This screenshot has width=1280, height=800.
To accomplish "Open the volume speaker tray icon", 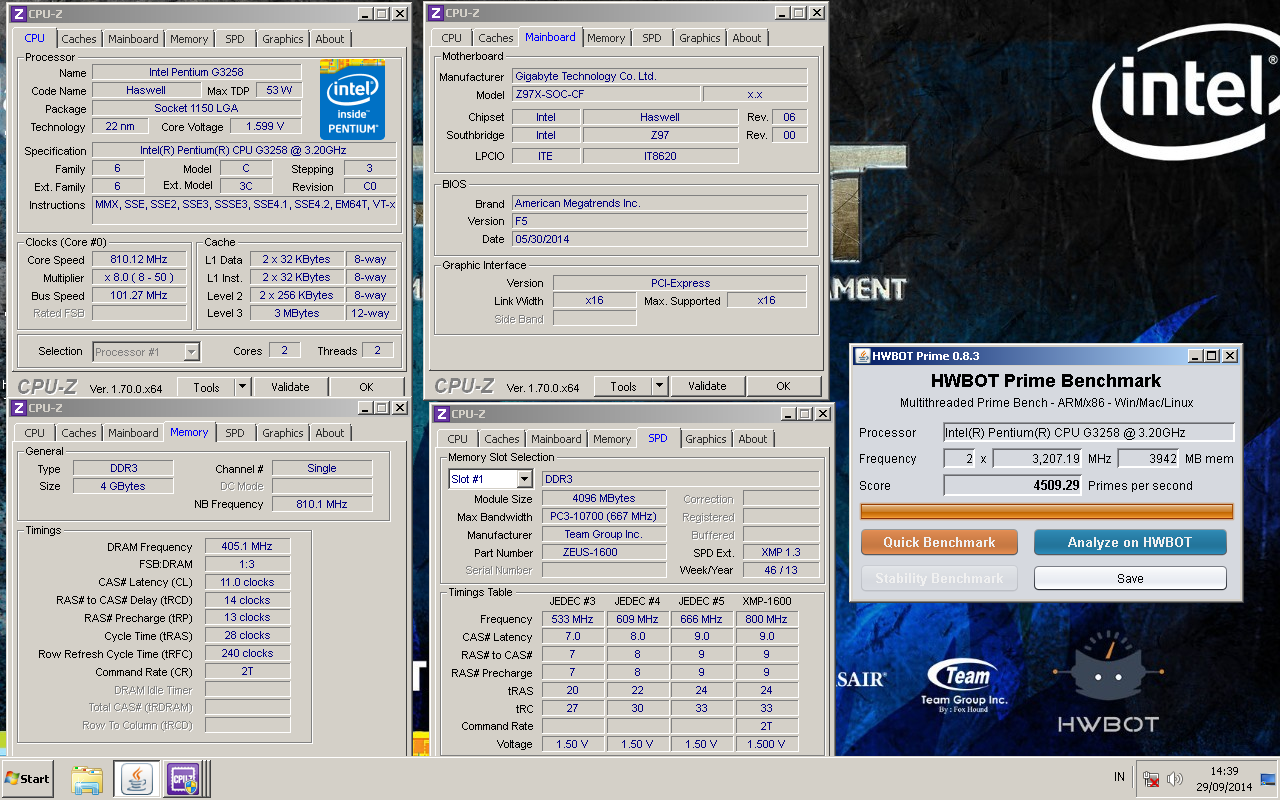I will pos(1175,779).
